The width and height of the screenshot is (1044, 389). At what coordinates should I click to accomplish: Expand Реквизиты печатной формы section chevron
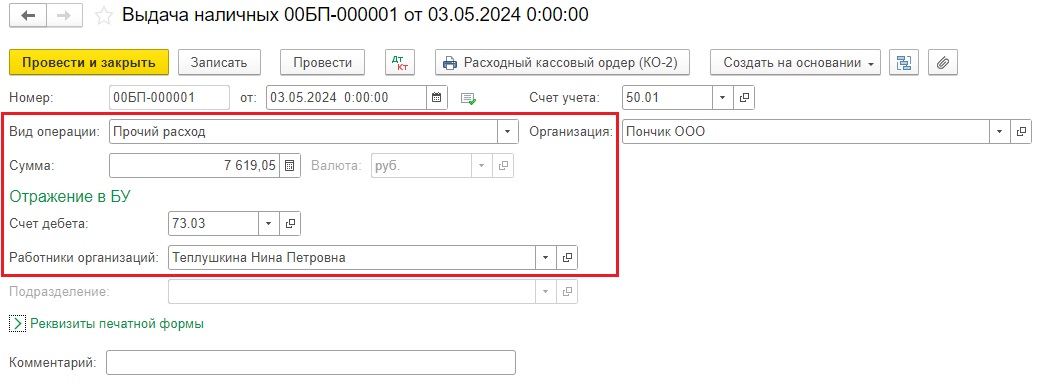[x=17, y=324]
